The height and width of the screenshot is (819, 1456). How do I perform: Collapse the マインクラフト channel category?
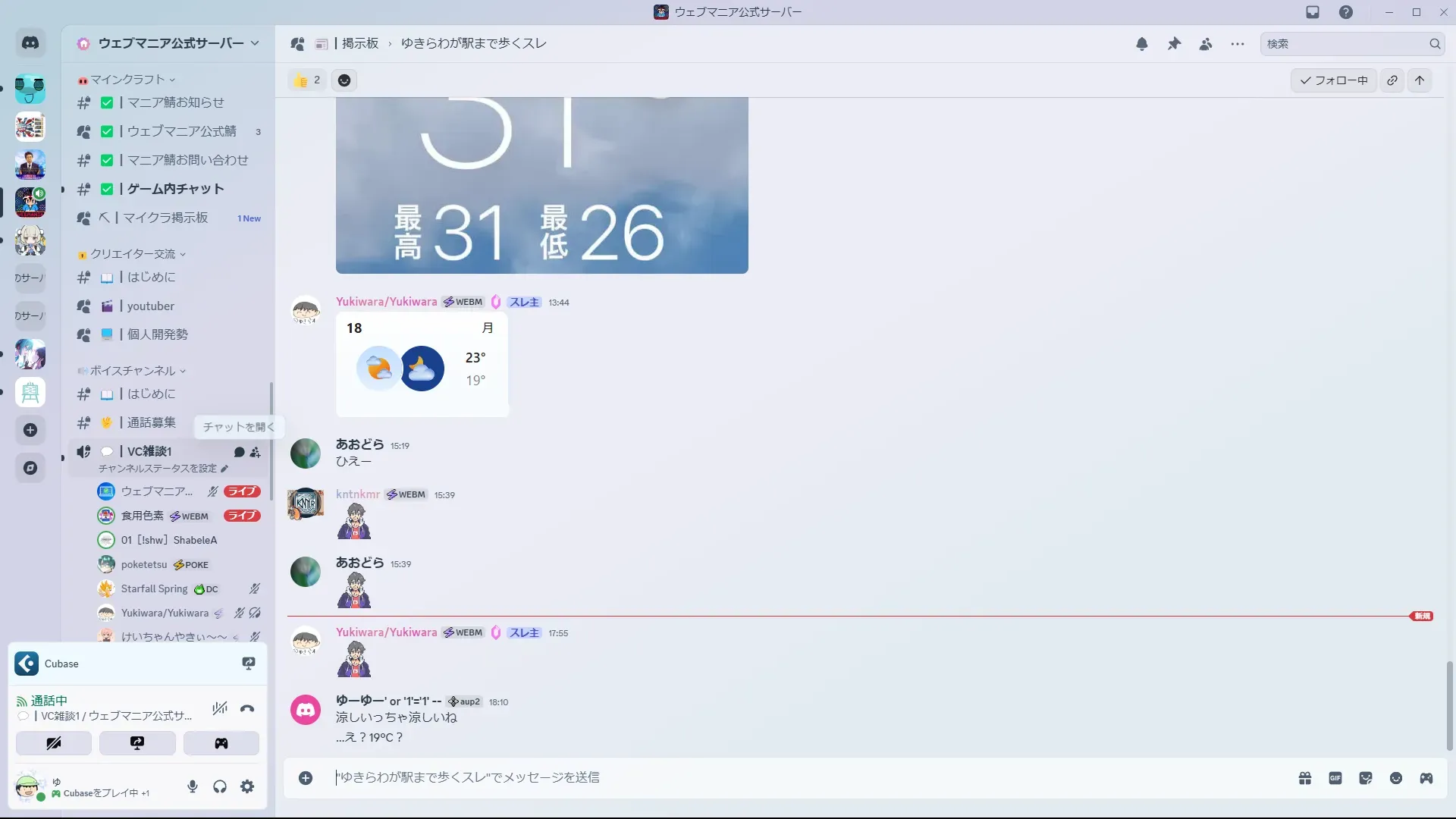click(x=127, y=80)
